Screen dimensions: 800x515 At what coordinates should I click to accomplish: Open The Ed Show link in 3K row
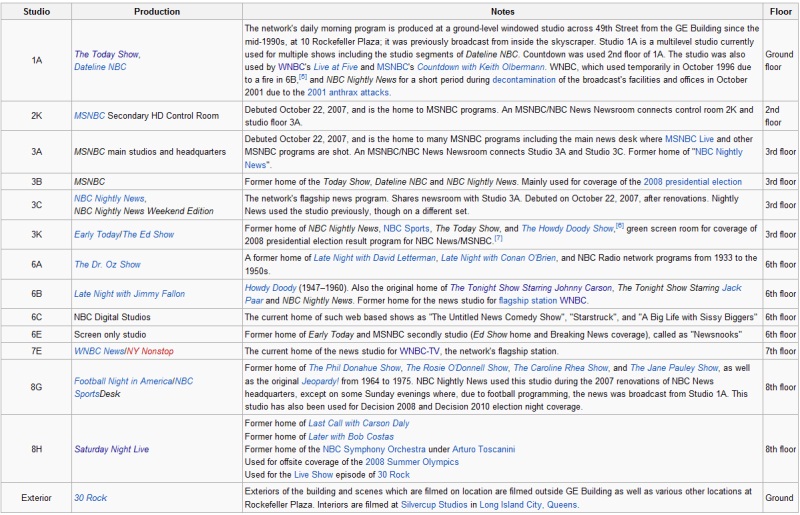pyautogui.click(x=148, y=234)
